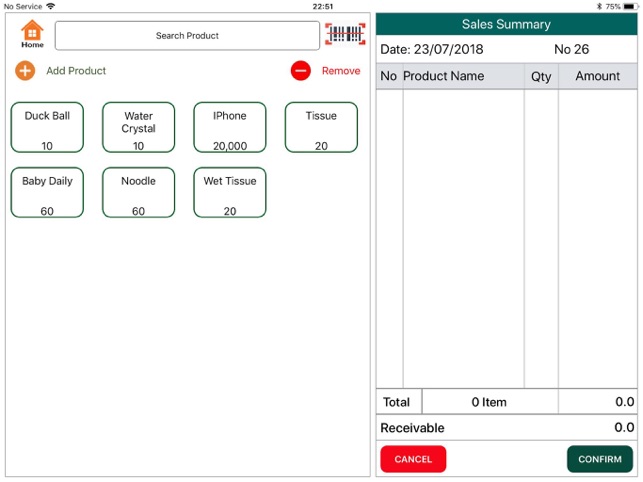This screenshot has width=643, height=482.
Task: Add Duck Ball to the sale
Action: point(47,127)
